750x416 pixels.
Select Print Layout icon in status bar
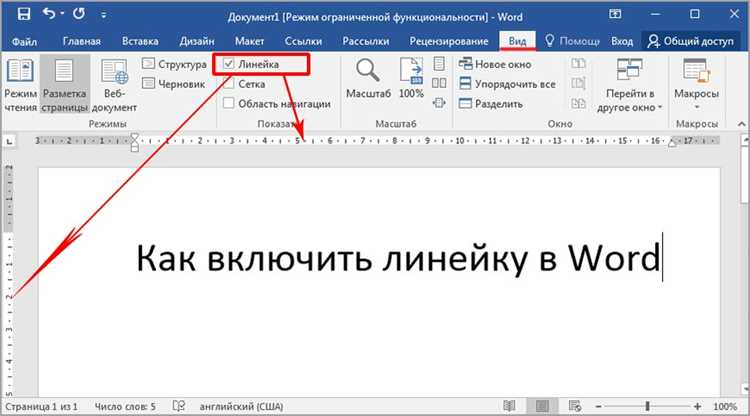(542, 406)
